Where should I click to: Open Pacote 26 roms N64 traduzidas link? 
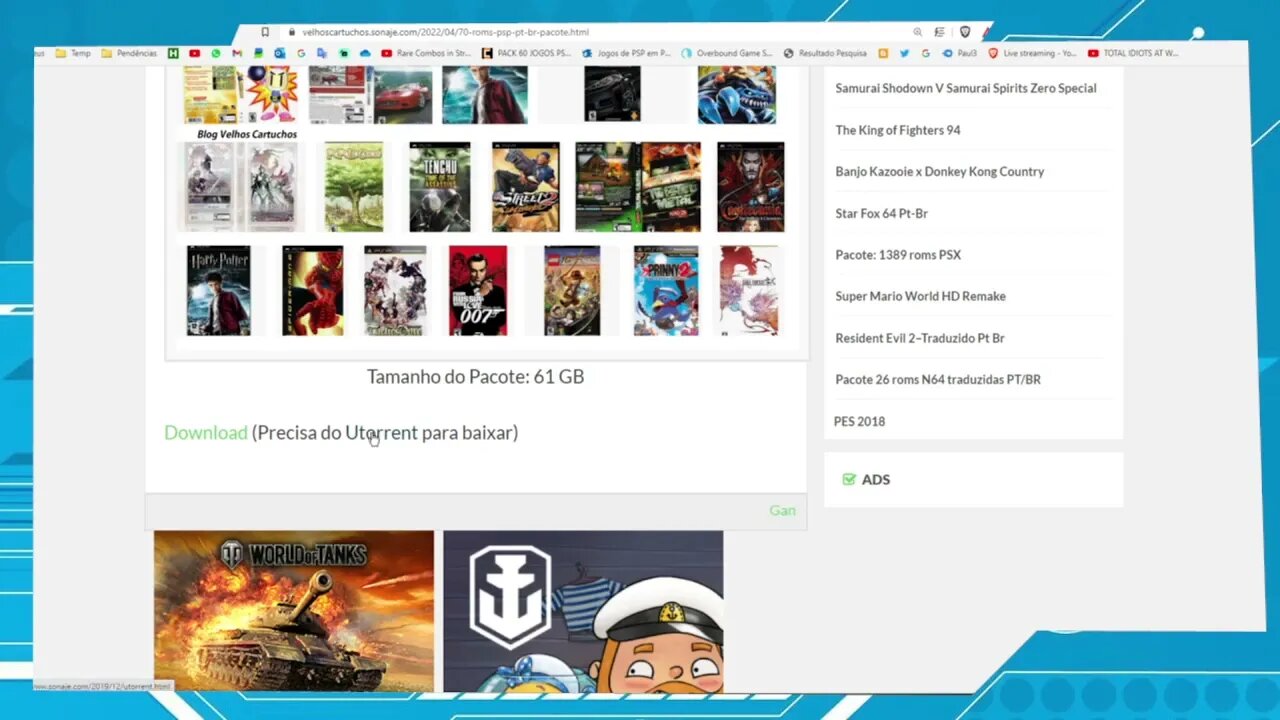938,379
